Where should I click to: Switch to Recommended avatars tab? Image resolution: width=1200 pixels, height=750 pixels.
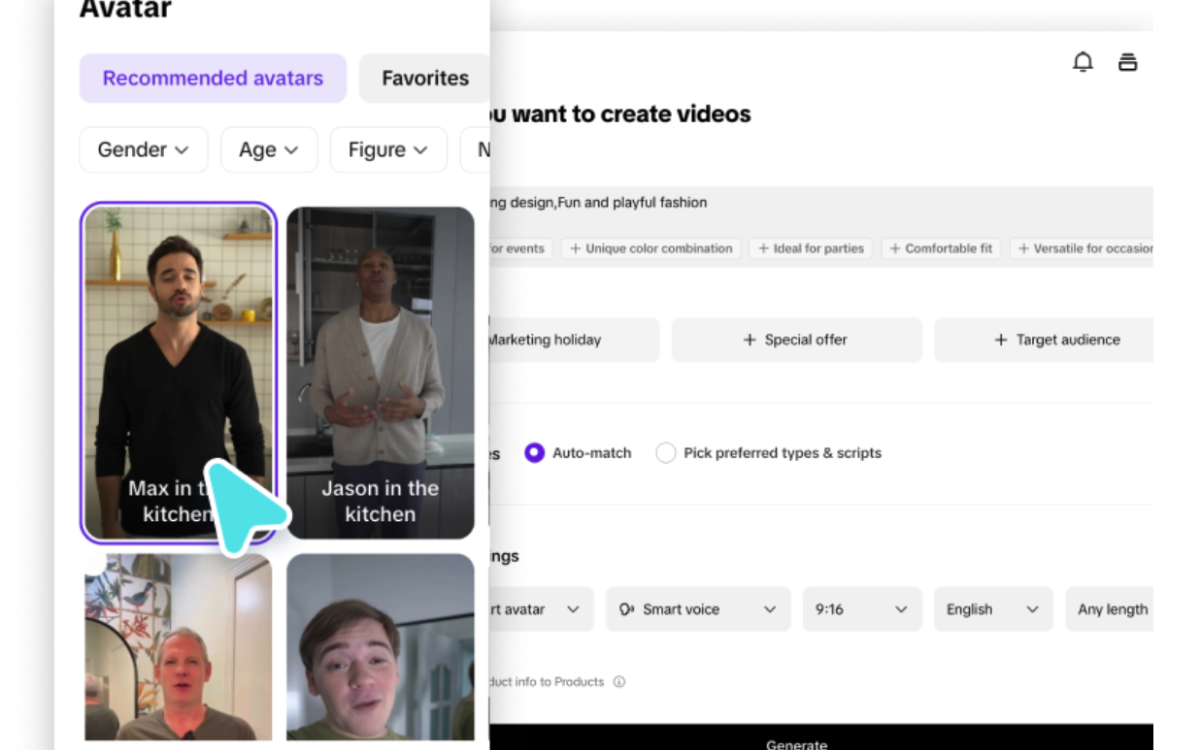coord(213,78)
